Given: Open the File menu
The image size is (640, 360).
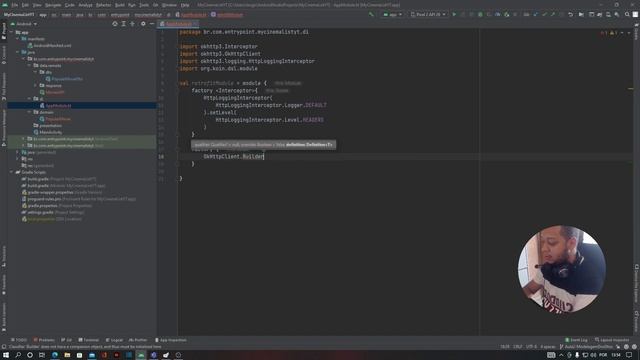Looking at the screenshot, I should coord(15,5).
